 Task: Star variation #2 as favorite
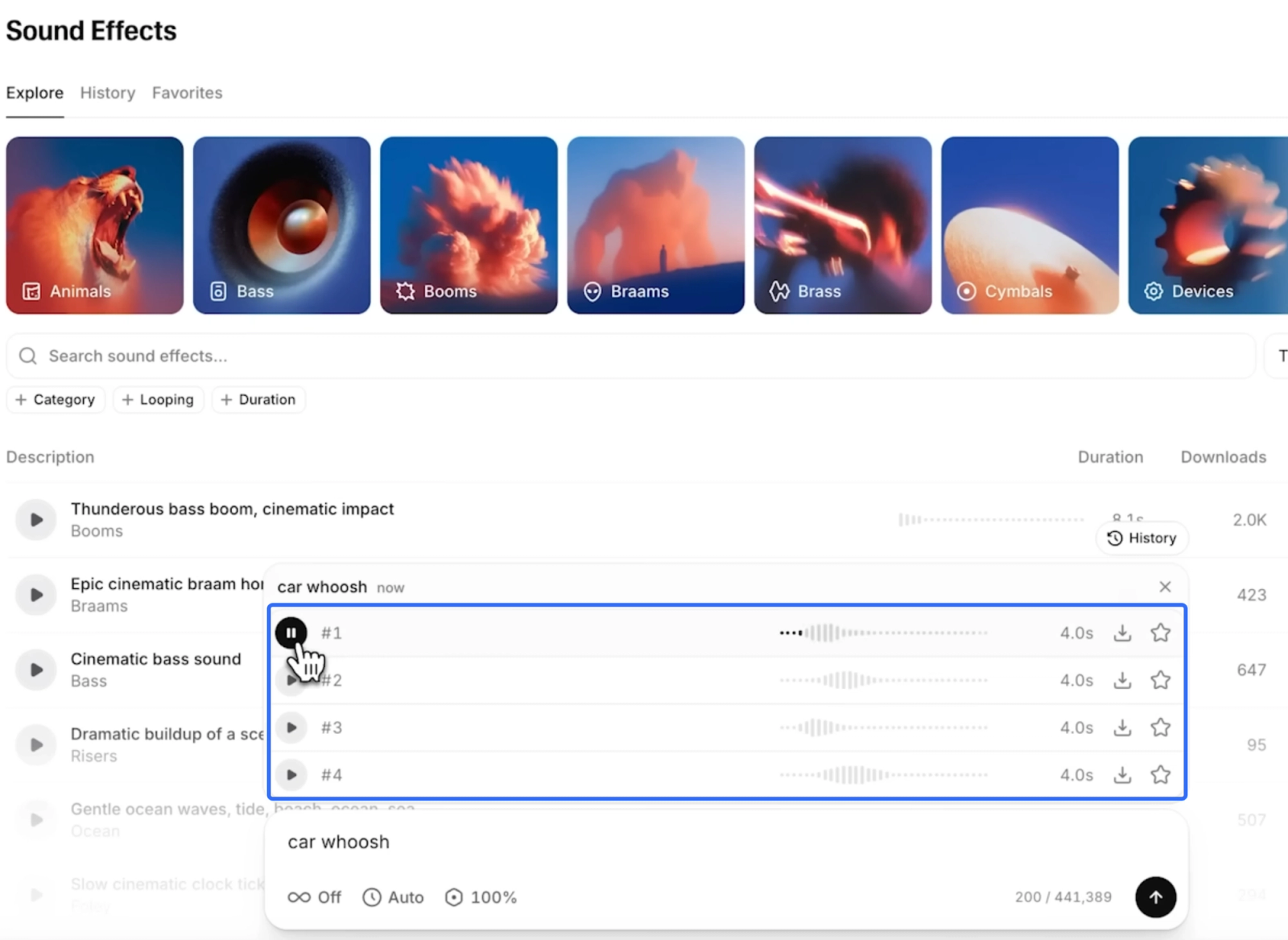pos(1160,681)
